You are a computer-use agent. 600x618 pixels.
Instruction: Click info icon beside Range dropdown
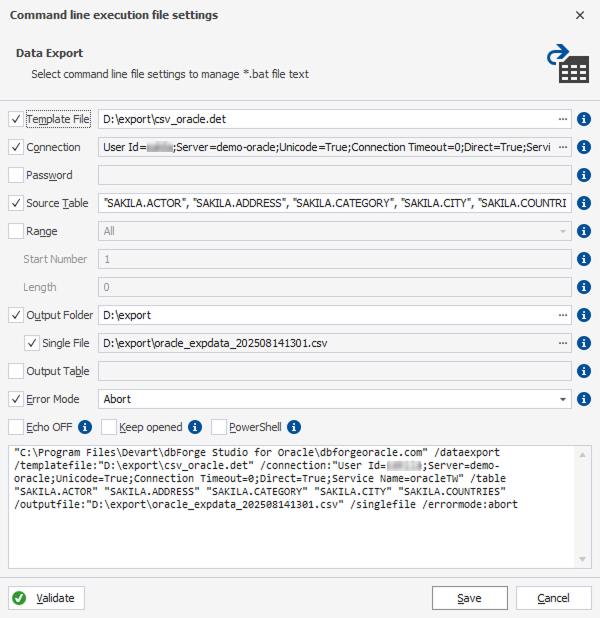click(583, 231)
